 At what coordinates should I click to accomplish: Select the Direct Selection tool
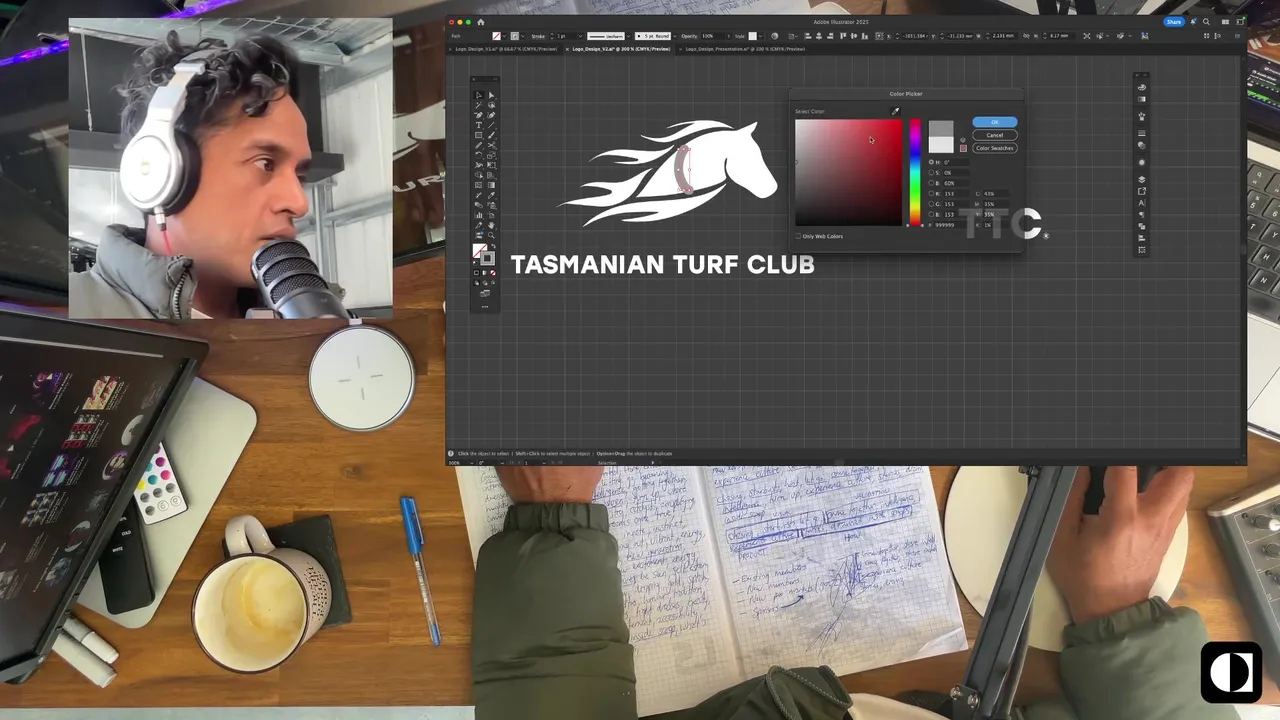pos(490,95)
